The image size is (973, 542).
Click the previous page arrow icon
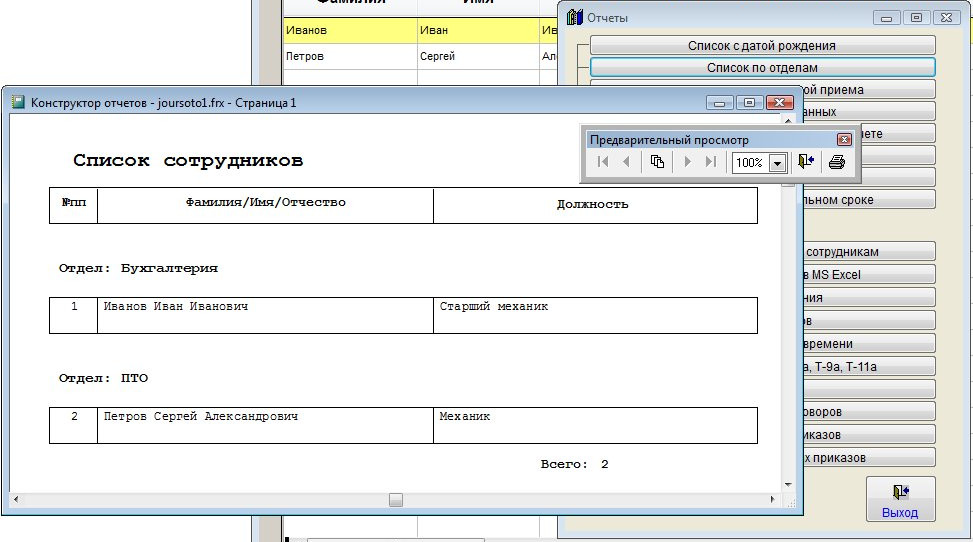(627, 162)
